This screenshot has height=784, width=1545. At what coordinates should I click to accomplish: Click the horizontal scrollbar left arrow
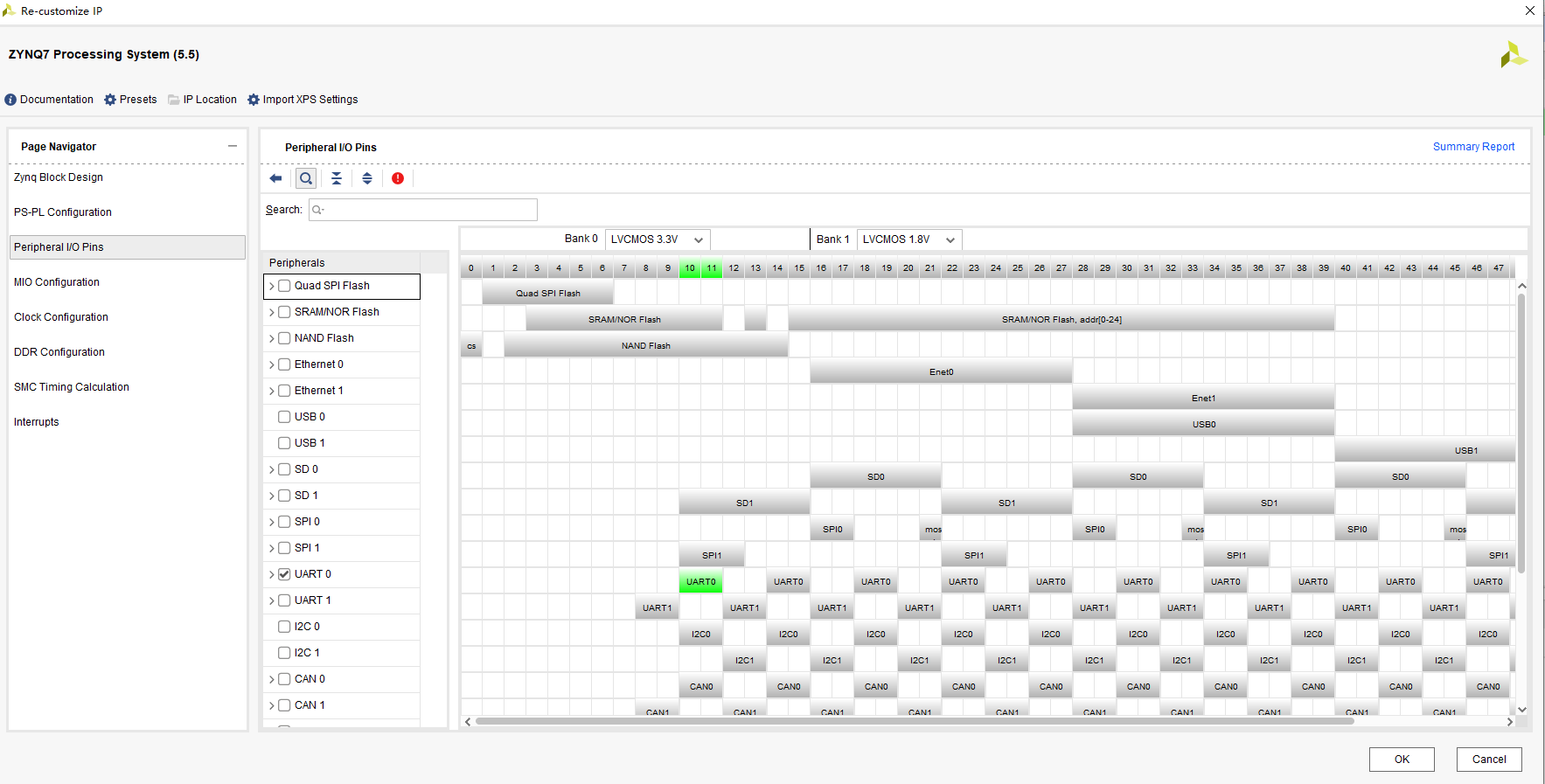[x=468, y=722]
